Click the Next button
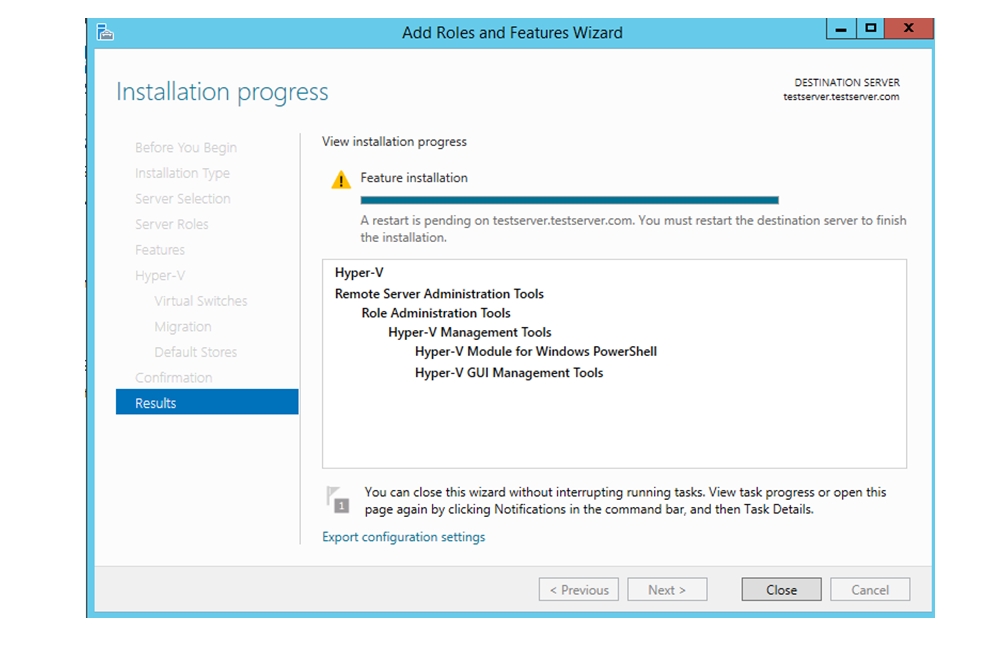This screenshot has width=1000, height=655. click(x=667, y=590)
